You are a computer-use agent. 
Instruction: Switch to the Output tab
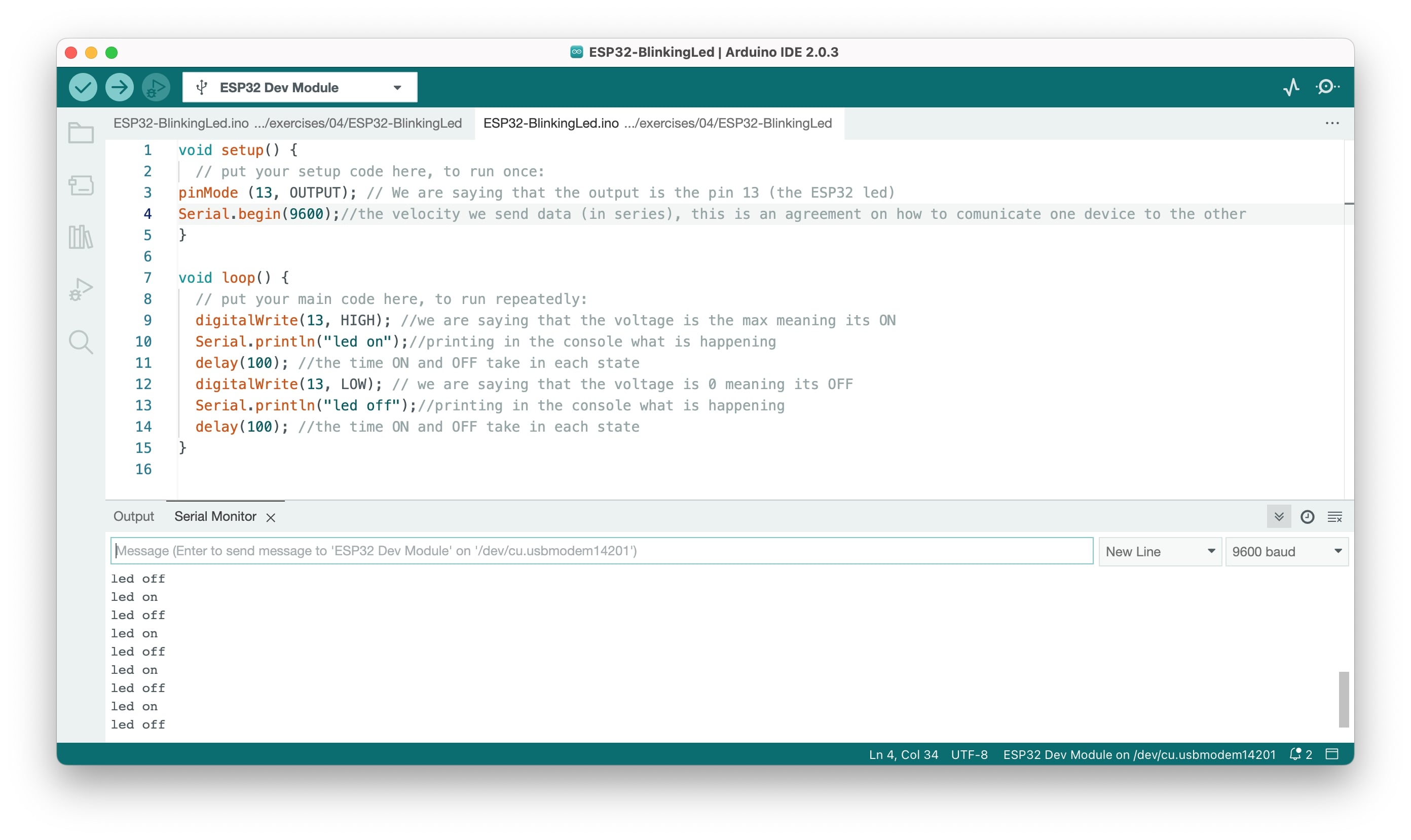pyautogui.click(x=134, y=516)
